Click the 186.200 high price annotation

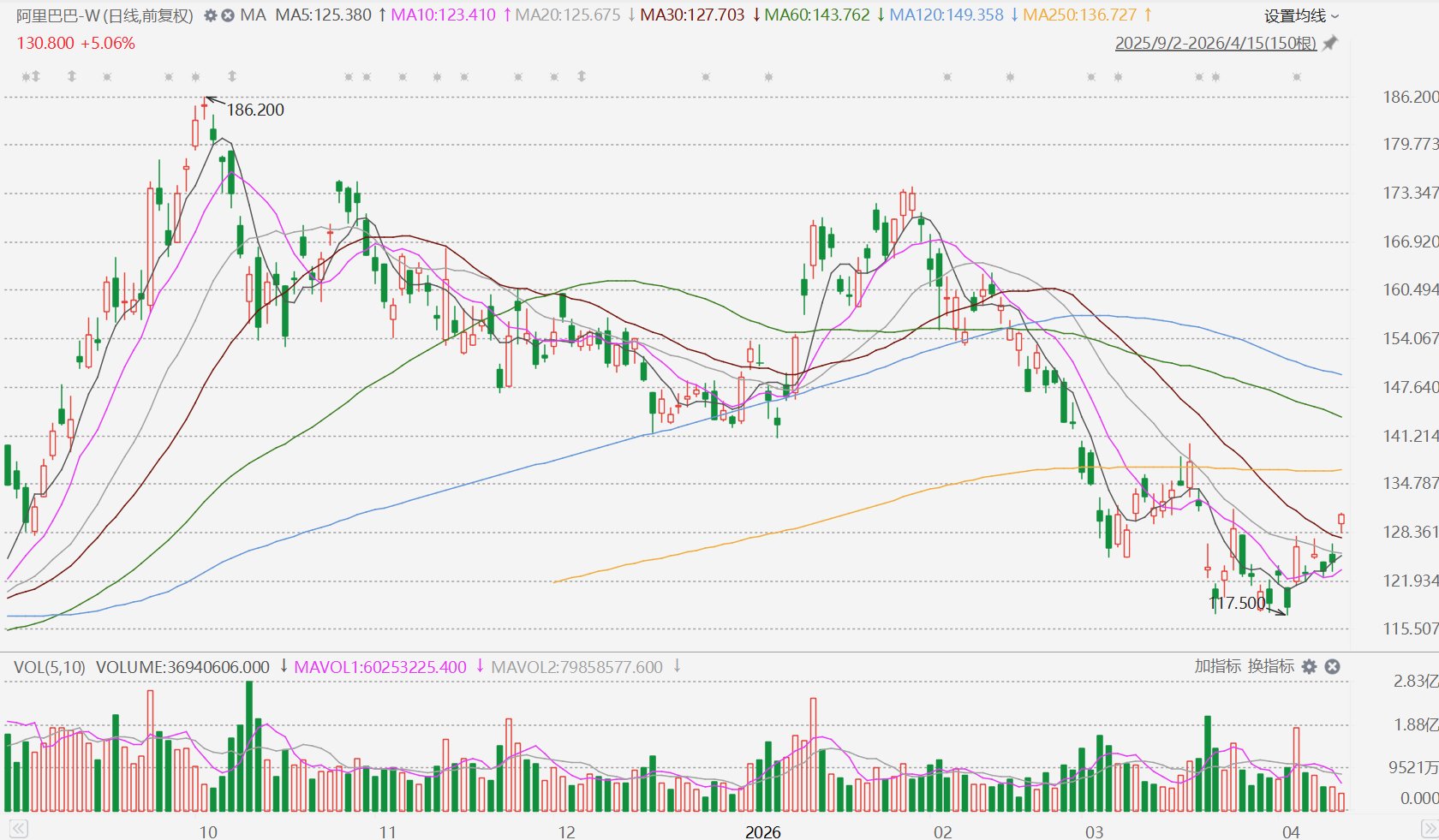coord(255,110)
